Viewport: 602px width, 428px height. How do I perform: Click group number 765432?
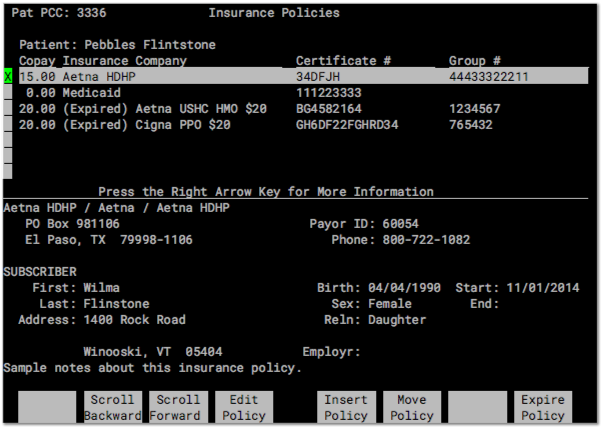click(x=471, y=125)
